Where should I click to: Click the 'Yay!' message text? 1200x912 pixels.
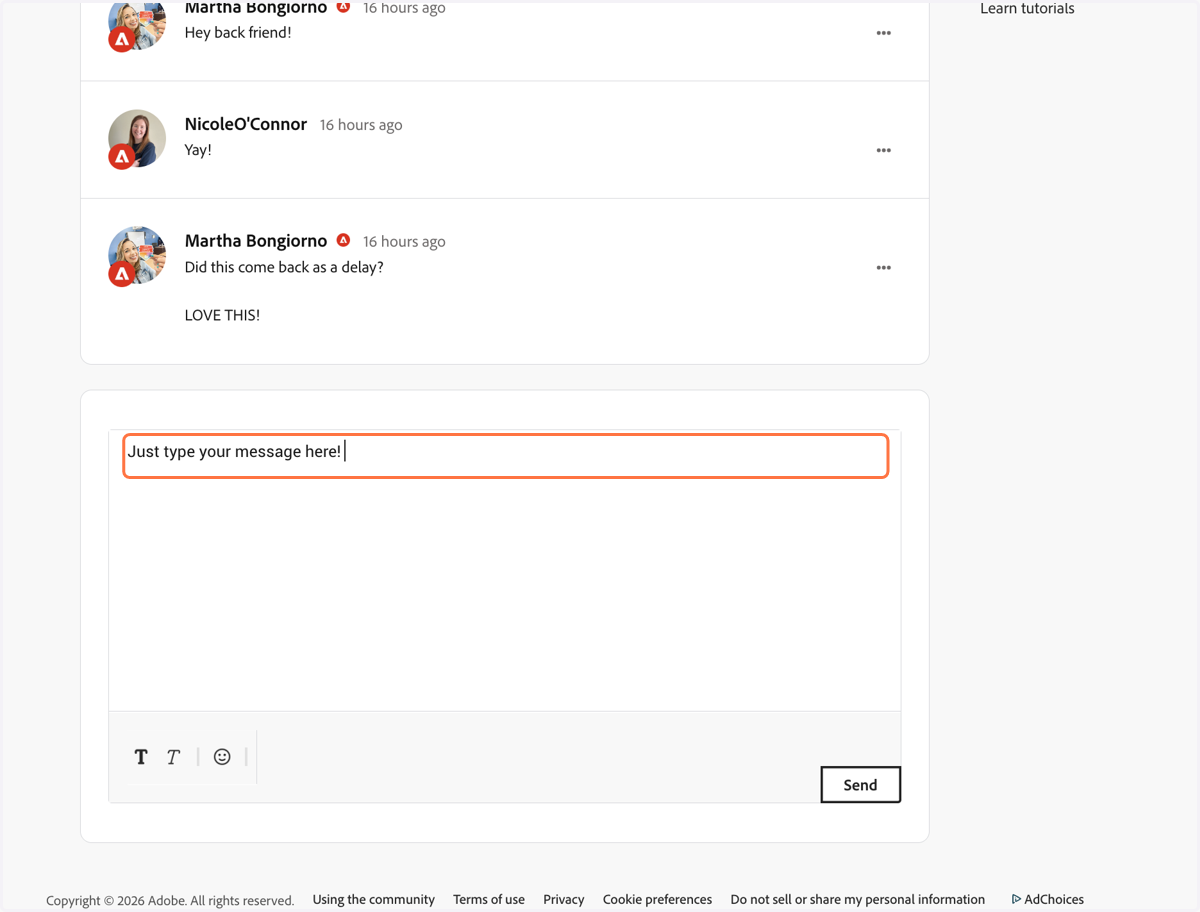click(198, 150)
